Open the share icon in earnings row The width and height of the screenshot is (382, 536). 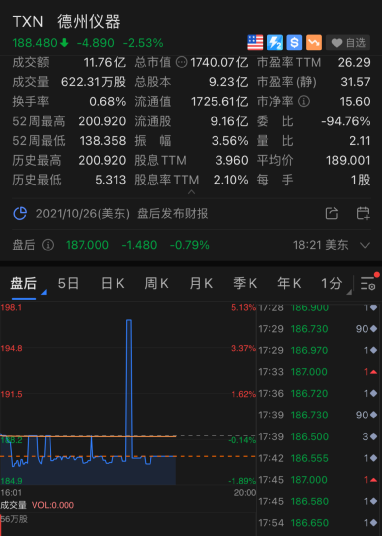pyautogui.click(x=332, y=214)
